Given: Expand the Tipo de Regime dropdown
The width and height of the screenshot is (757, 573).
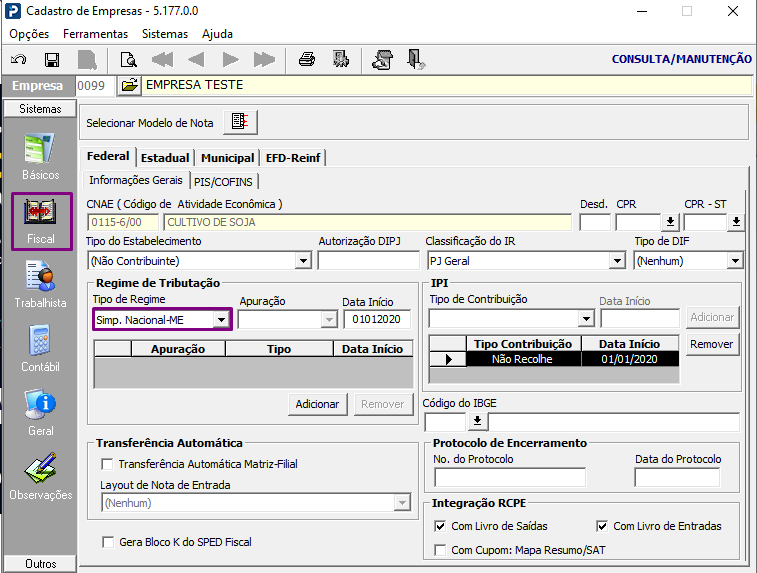Looking at the screenshot, I should tap(221, 320).
